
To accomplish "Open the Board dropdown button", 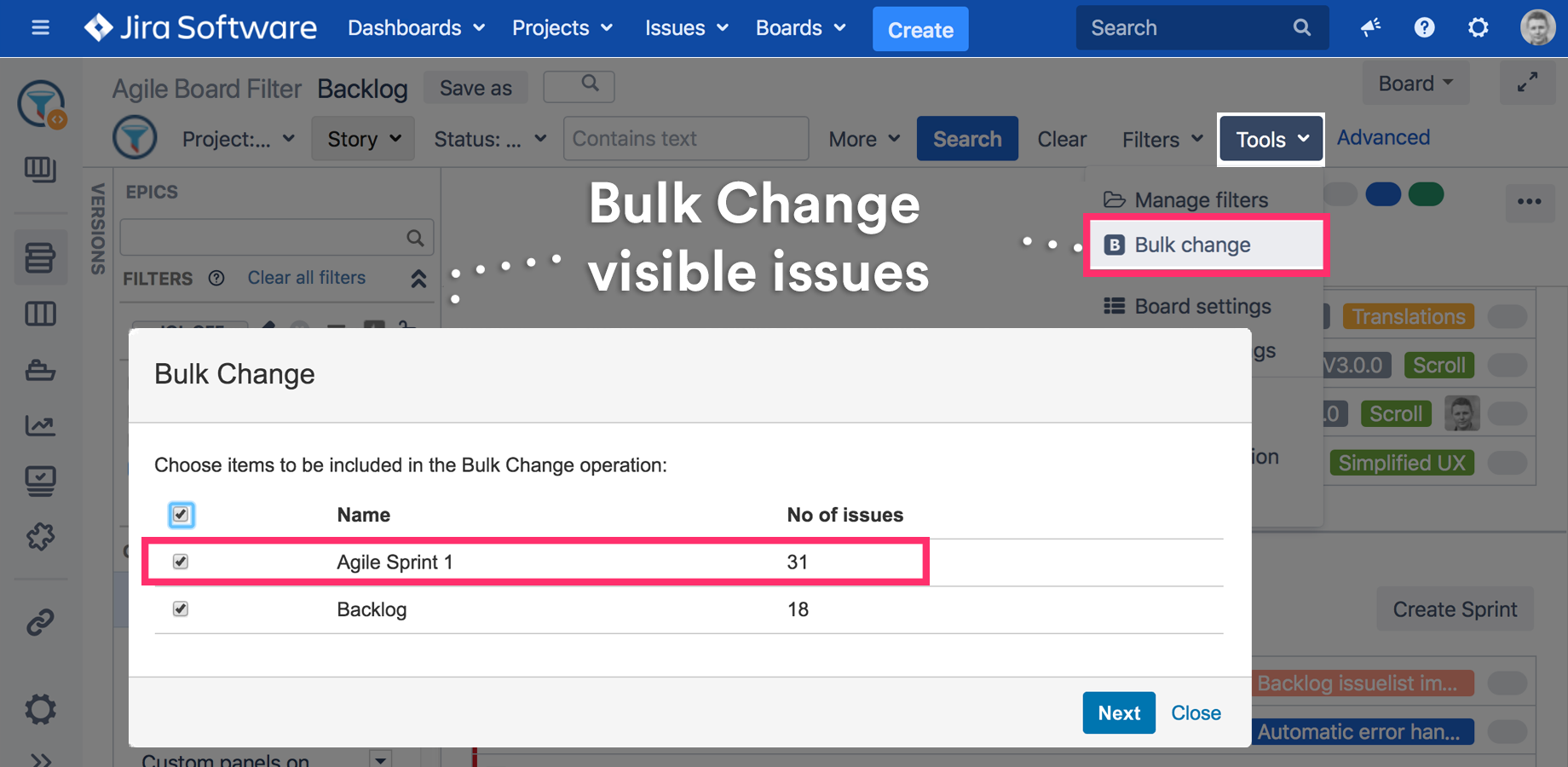I will click(x=1415, y=84).
